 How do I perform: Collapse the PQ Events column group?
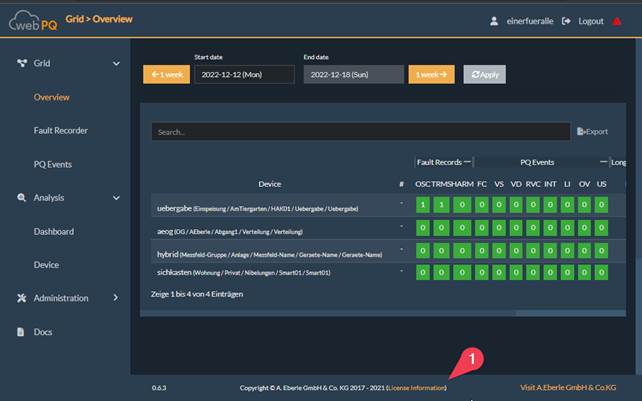point(603,161)
